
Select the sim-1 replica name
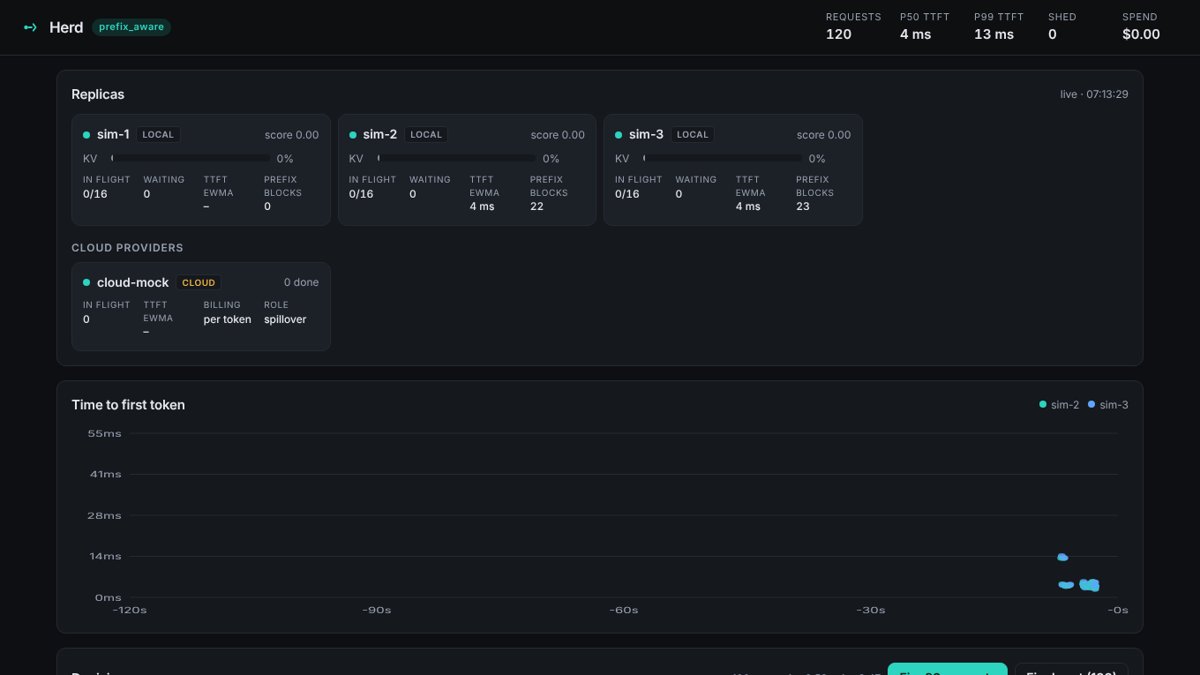(113, 134)
